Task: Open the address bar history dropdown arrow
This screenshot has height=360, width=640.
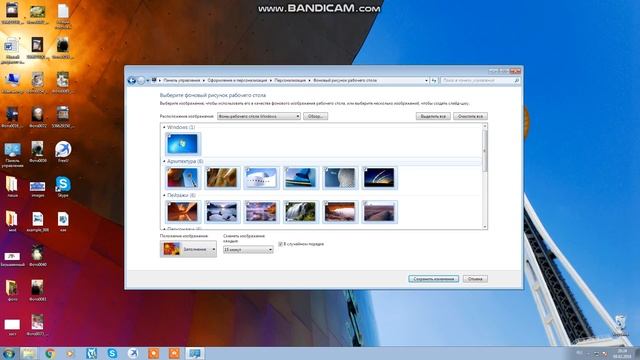Action: tap(426, 81)
